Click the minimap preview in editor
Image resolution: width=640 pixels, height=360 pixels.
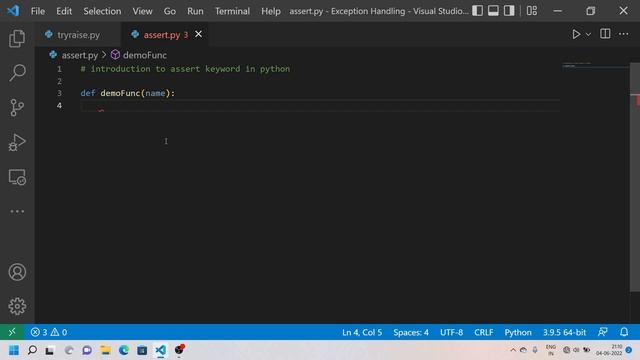pyautogui.click(x=595, y=65)
